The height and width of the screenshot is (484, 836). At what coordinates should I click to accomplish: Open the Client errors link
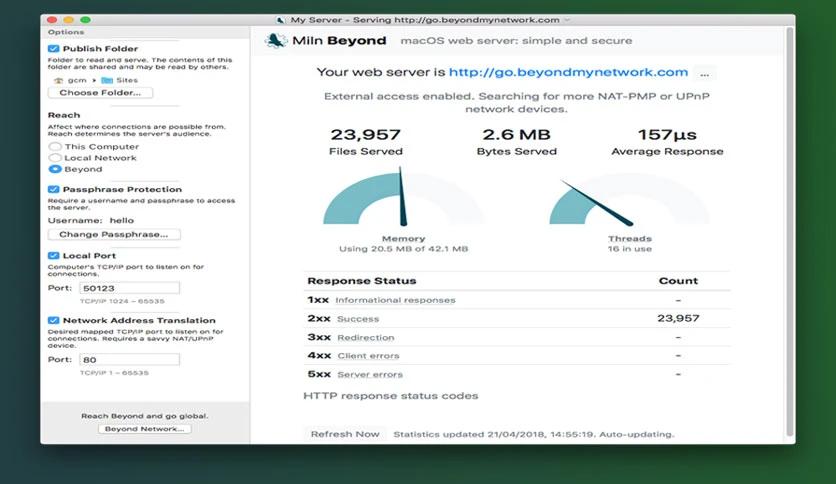[x=368, y=356]
